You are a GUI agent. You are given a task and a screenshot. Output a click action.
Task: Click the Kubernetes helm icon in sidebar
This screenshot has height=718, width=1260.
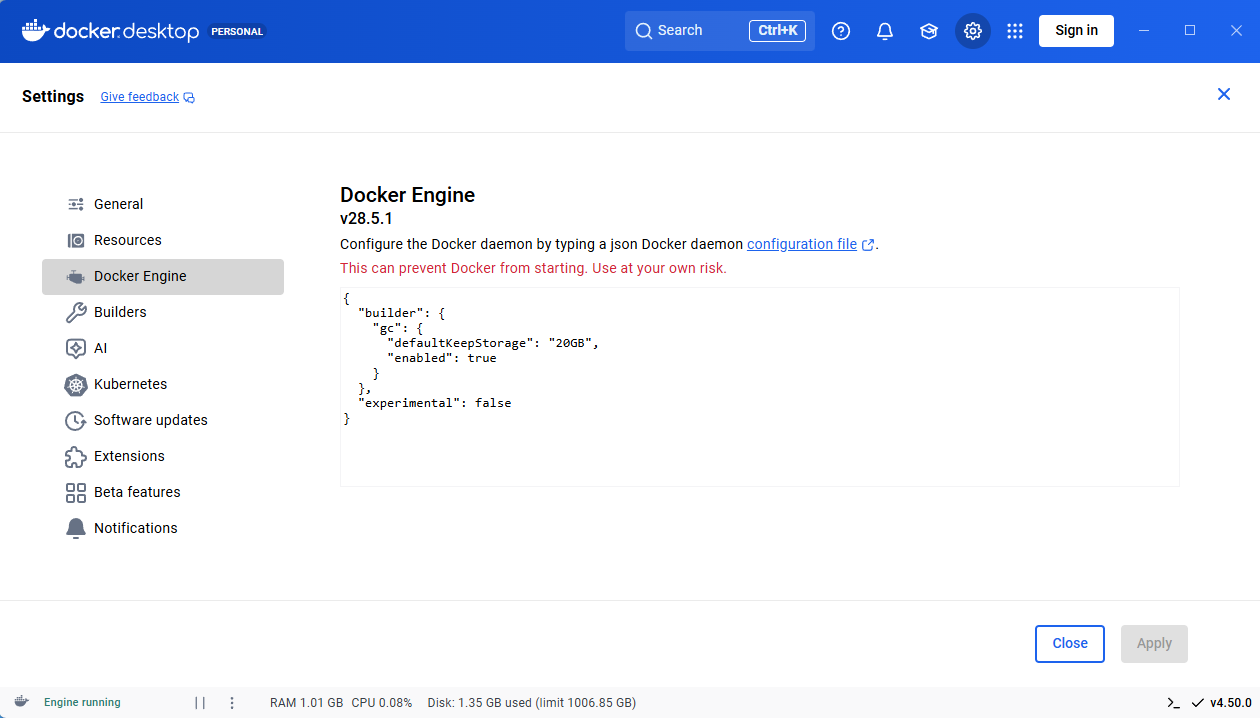pos(76,384)
